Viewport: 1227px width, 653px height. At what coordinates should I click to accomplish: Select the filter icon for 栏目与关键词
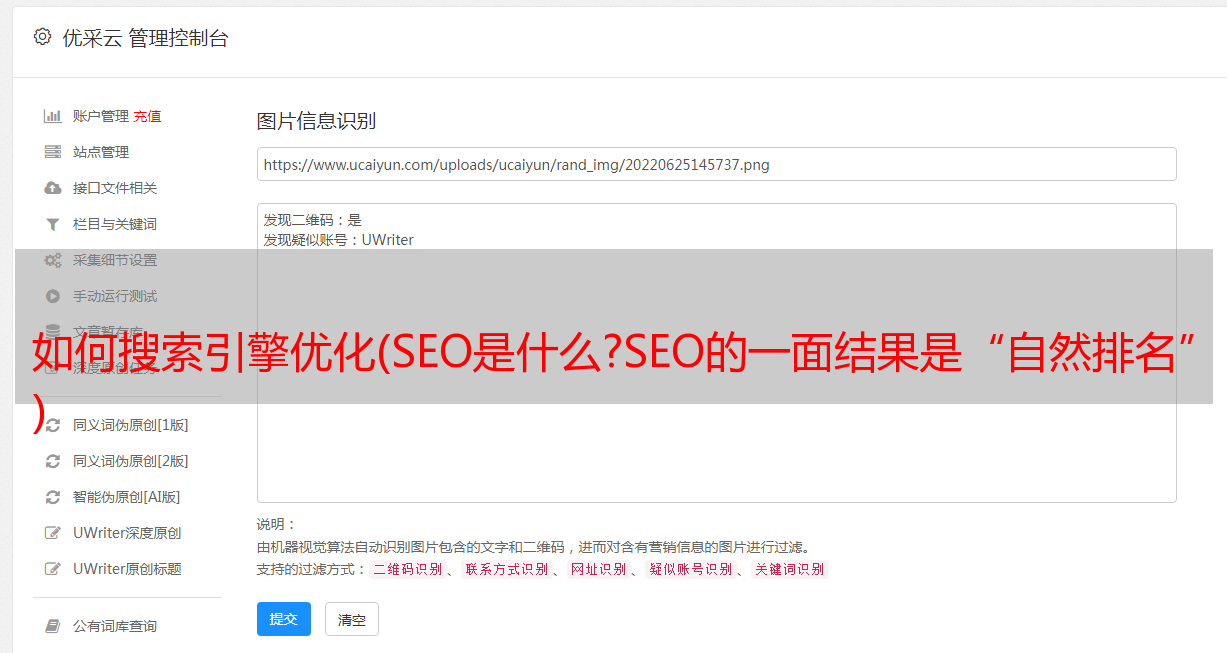click(x=53, y=224)
